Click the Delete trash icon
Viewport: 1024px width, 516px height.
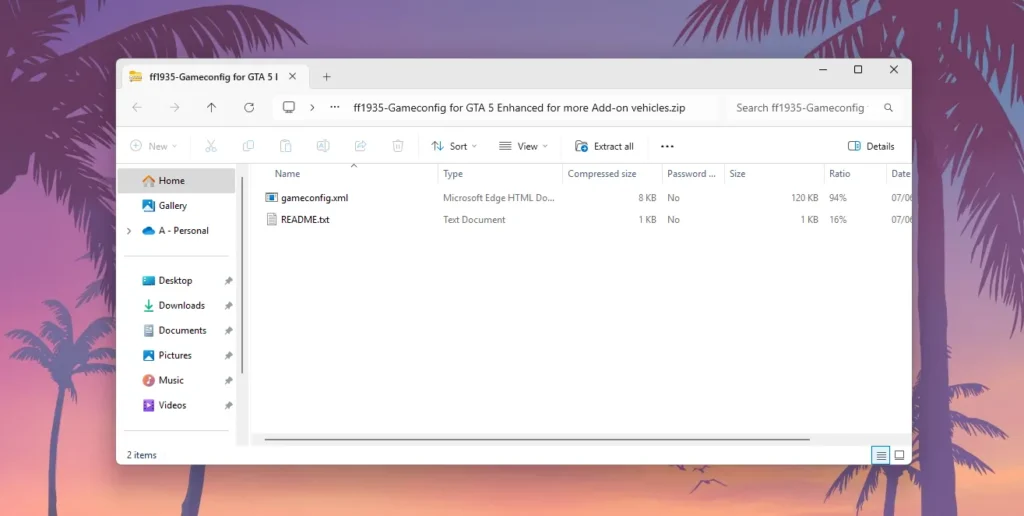pyautogui.click(x=397, y=146)
